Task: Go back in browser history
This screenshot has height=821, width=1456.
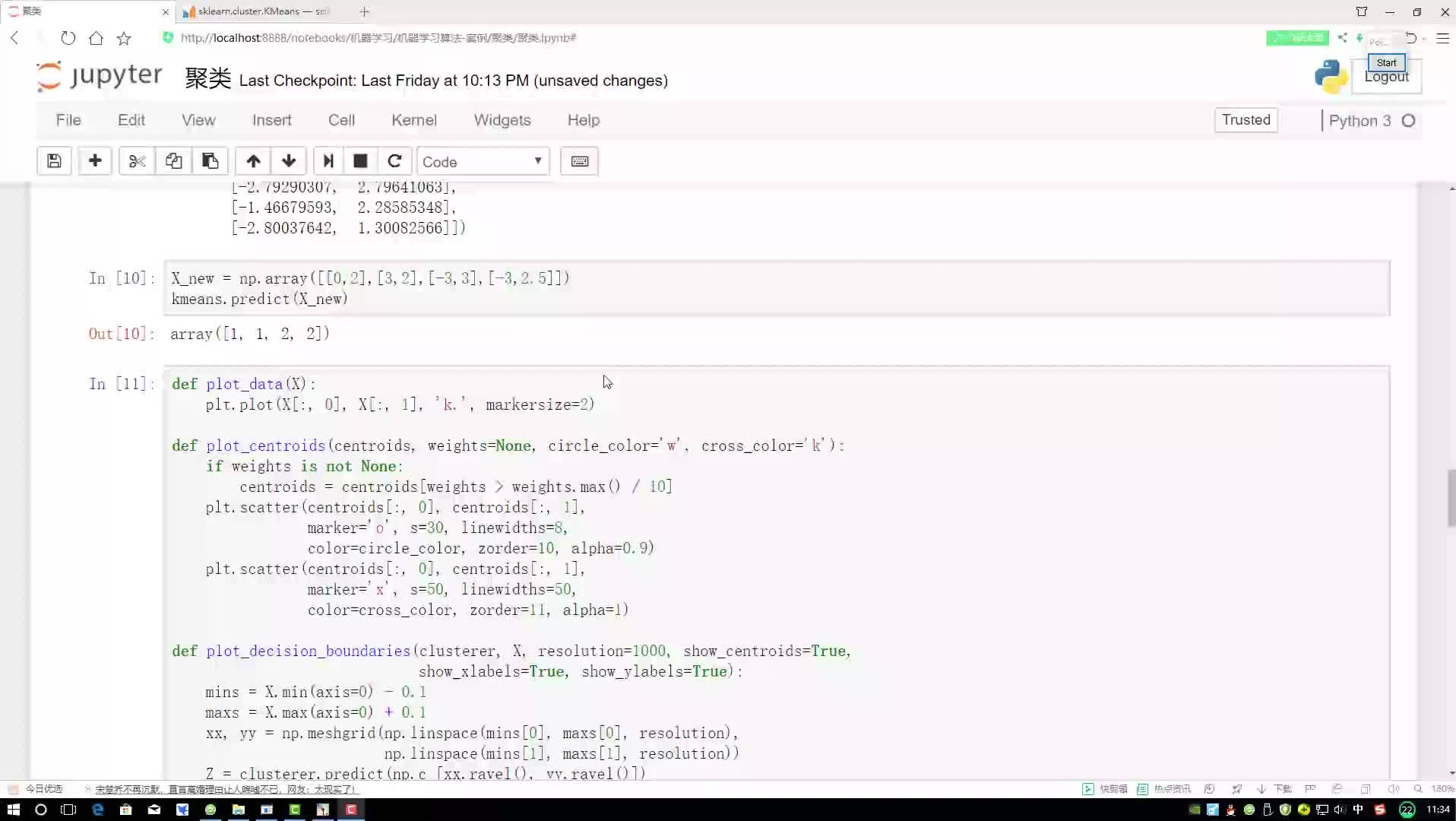Action: click(x=14, y=38)
